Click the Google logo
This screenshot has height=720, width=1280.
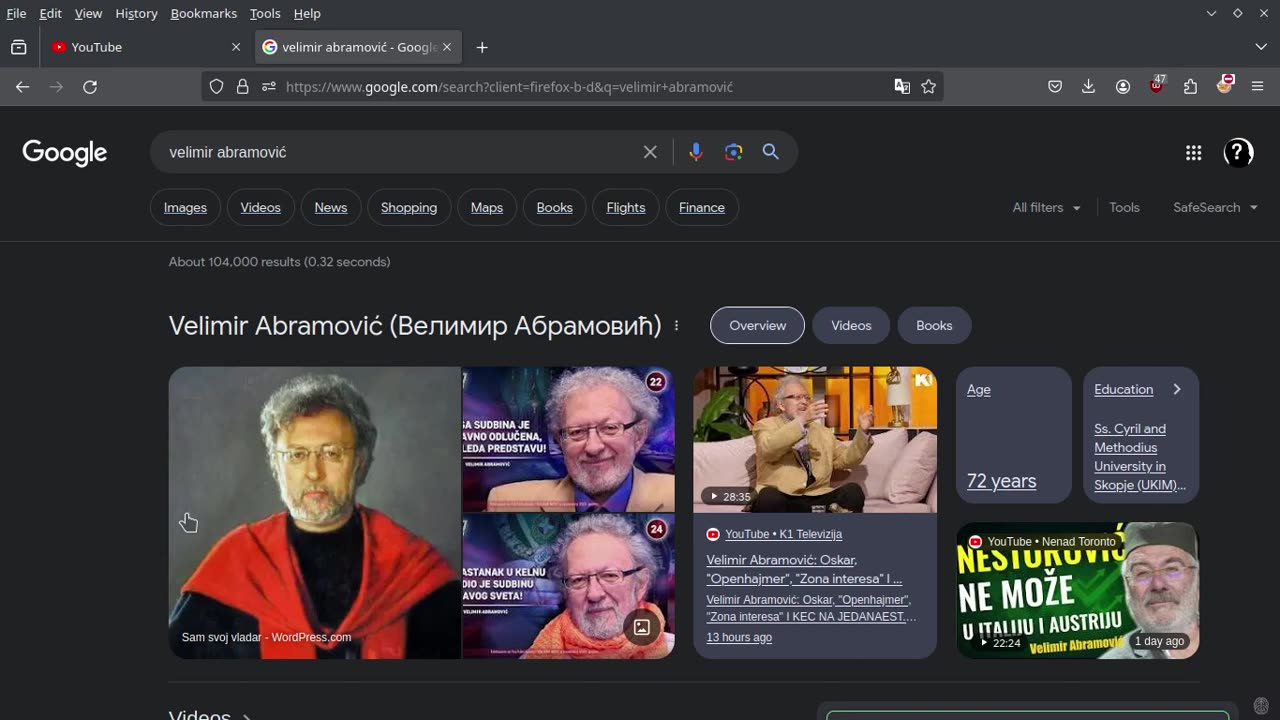pyautogui.click(x=65, y=152)
